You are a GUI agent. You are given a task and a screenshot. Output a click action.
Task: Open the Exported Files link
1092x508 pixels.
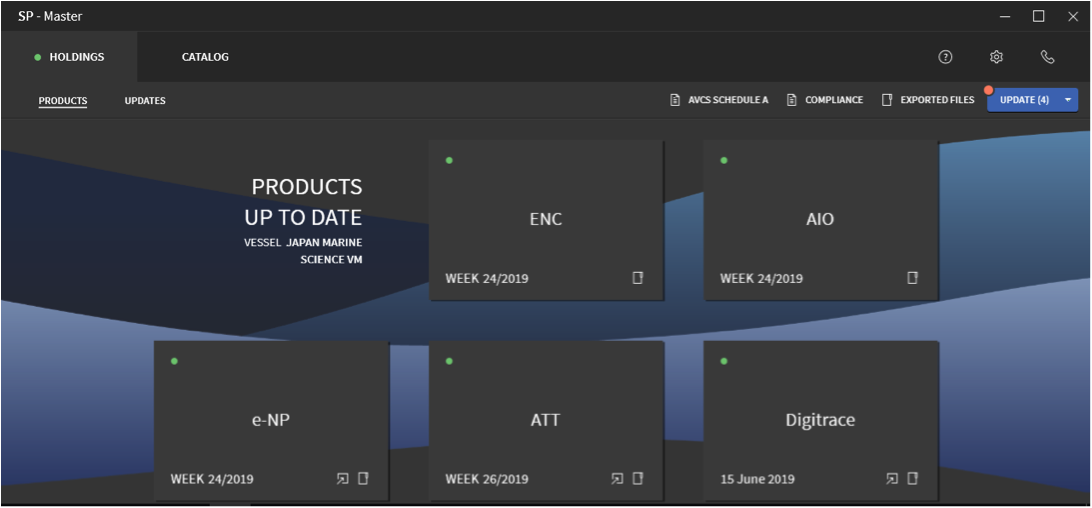coord(937,100)
